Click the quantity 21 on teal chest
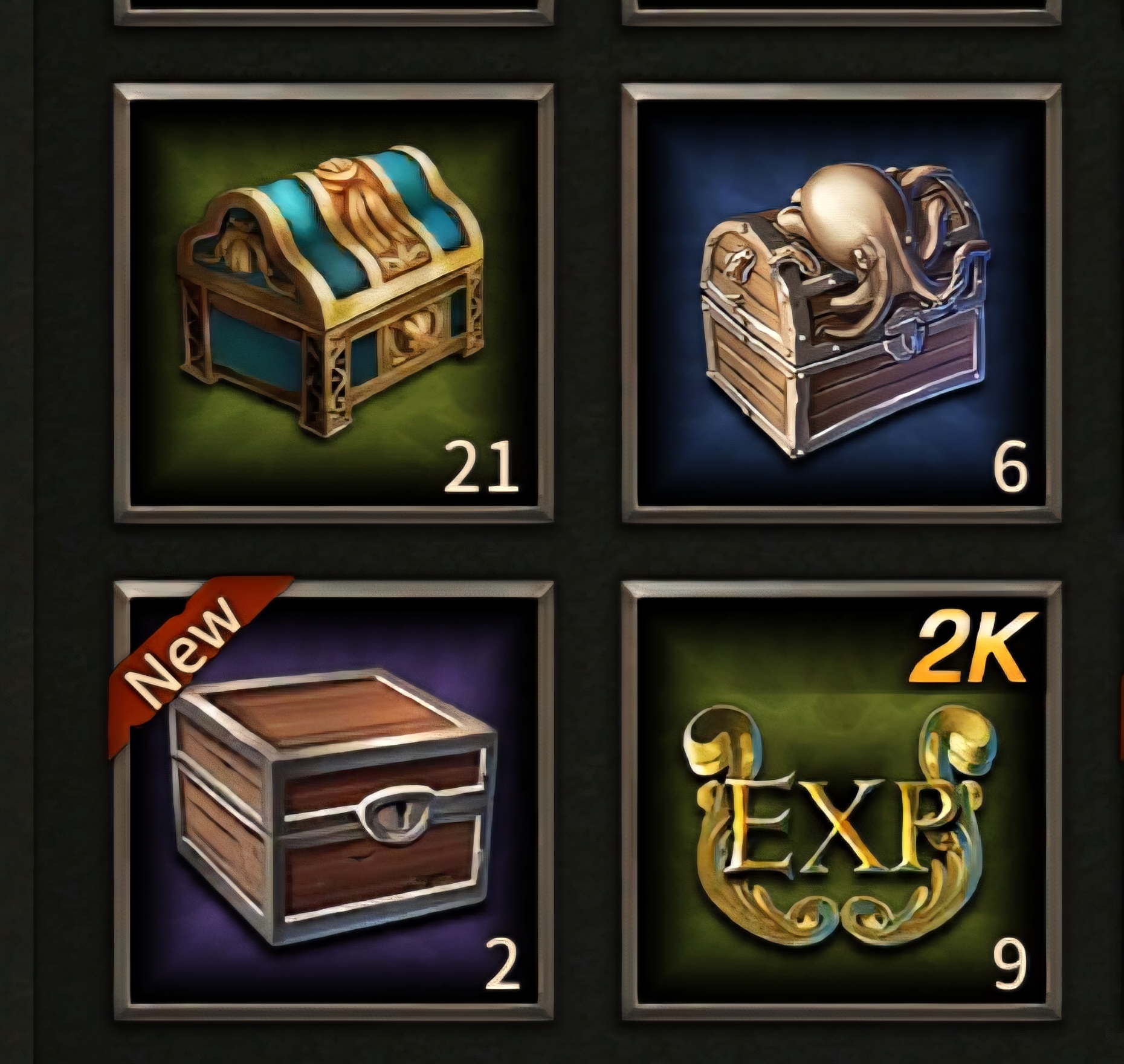 coord(482,467)
